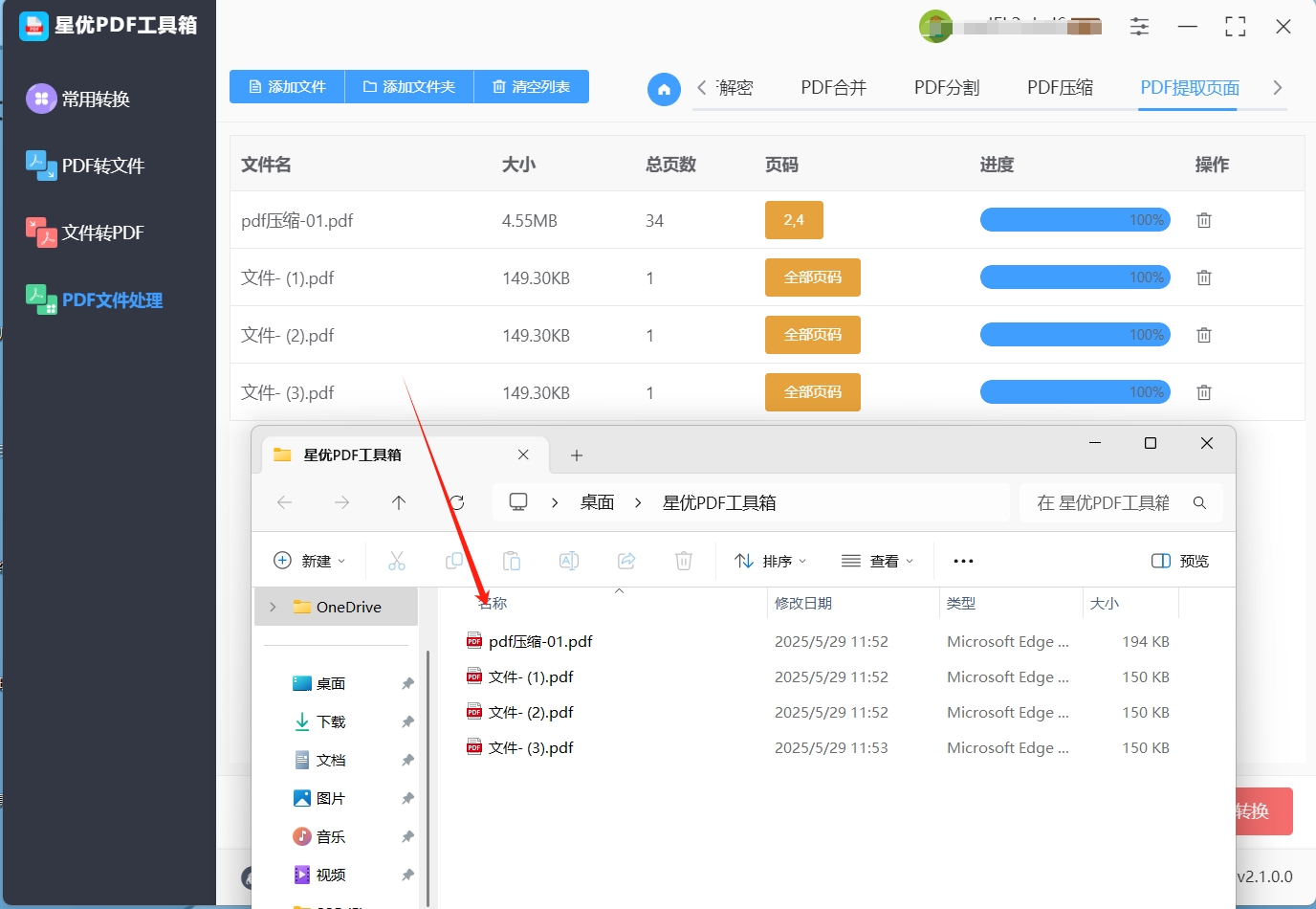The width and height of the screenshot is (1316, 909).
Task: Expand the OneDrive tree node
Action: click(274, 607)
